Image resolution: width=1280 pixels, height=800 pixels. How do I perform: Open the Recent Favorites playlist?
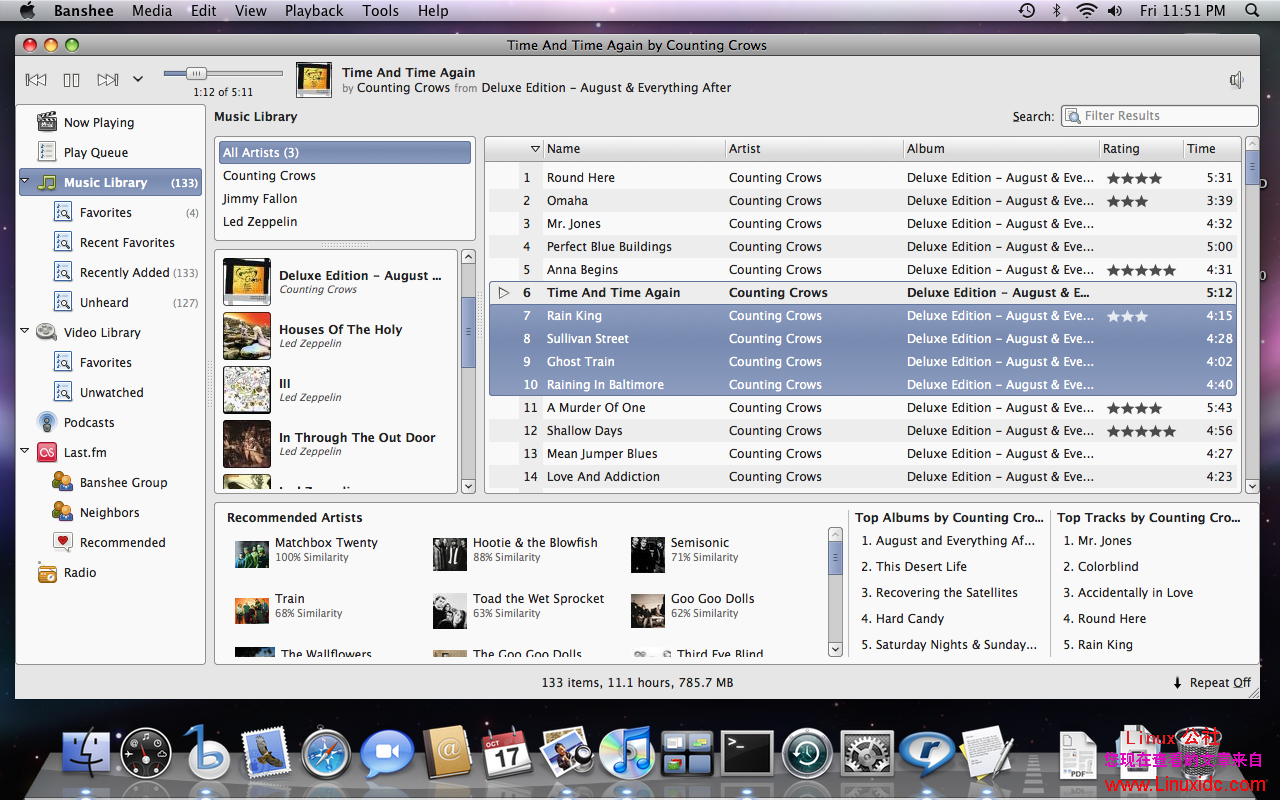pos(127,242)
